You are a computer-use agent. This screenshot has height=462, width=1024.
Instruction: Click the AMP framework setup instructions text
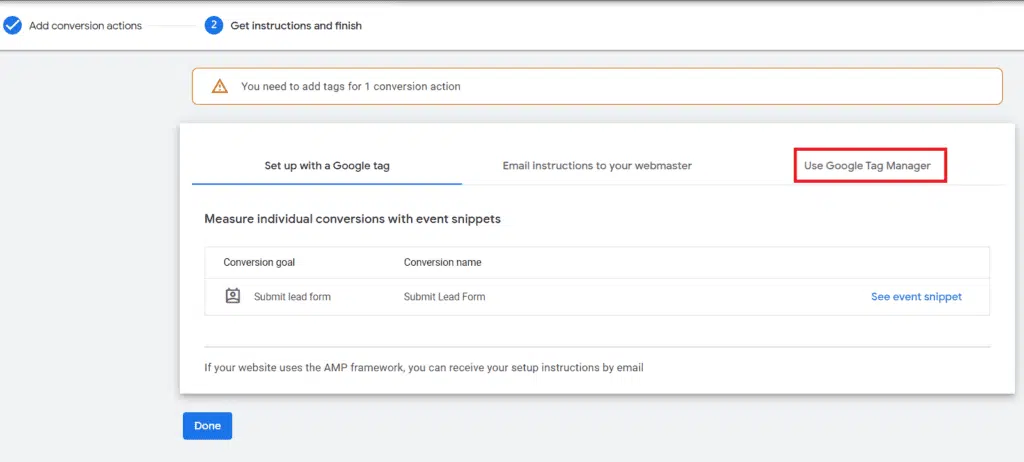[x=423, y=367]
